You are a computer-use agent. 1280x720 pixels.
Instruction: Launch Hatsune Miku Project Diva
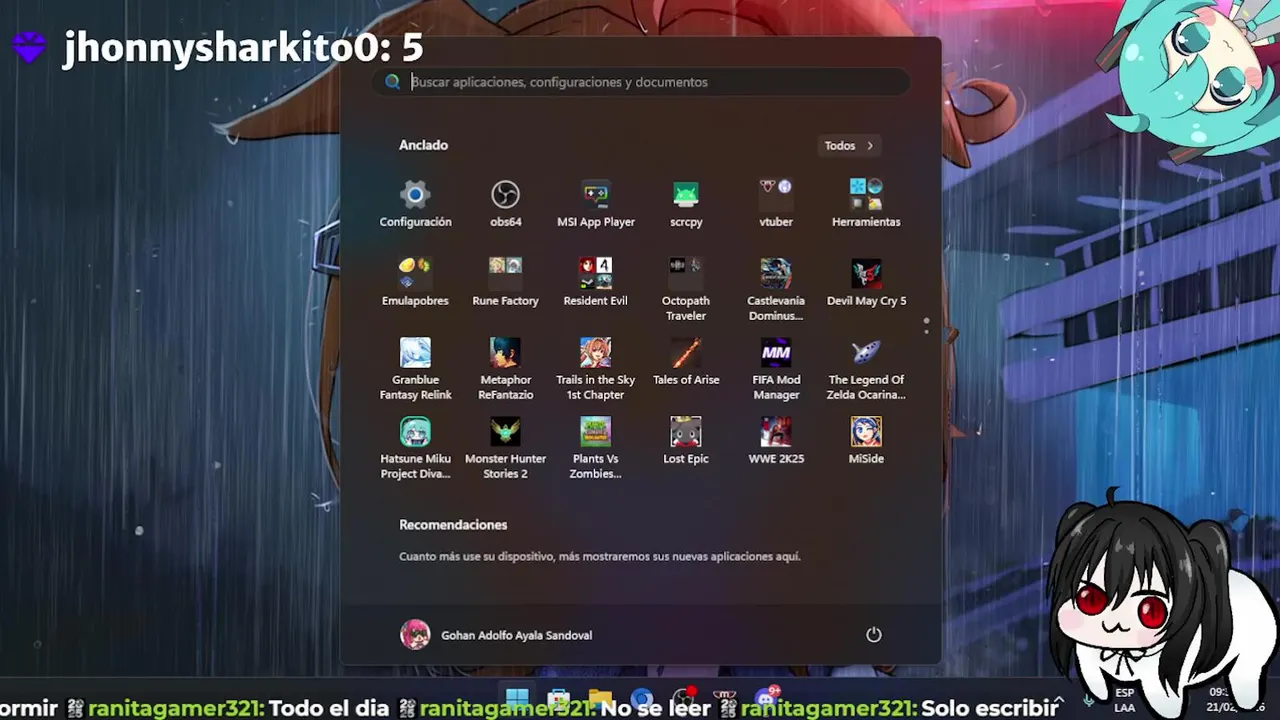point(415,448)
